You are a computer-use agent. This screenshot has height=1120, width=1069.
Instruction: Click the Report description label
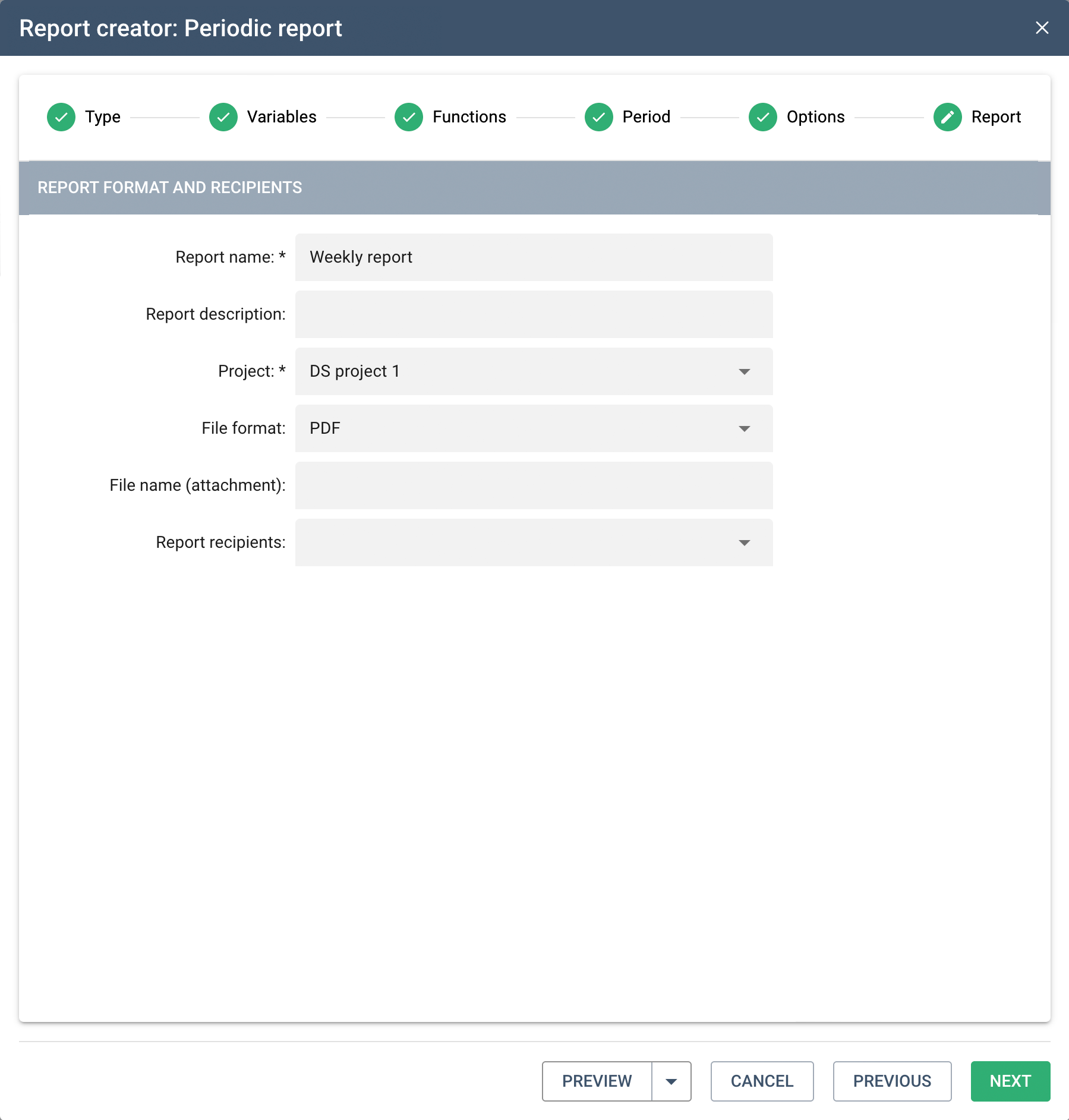click(x=216, y=314)
